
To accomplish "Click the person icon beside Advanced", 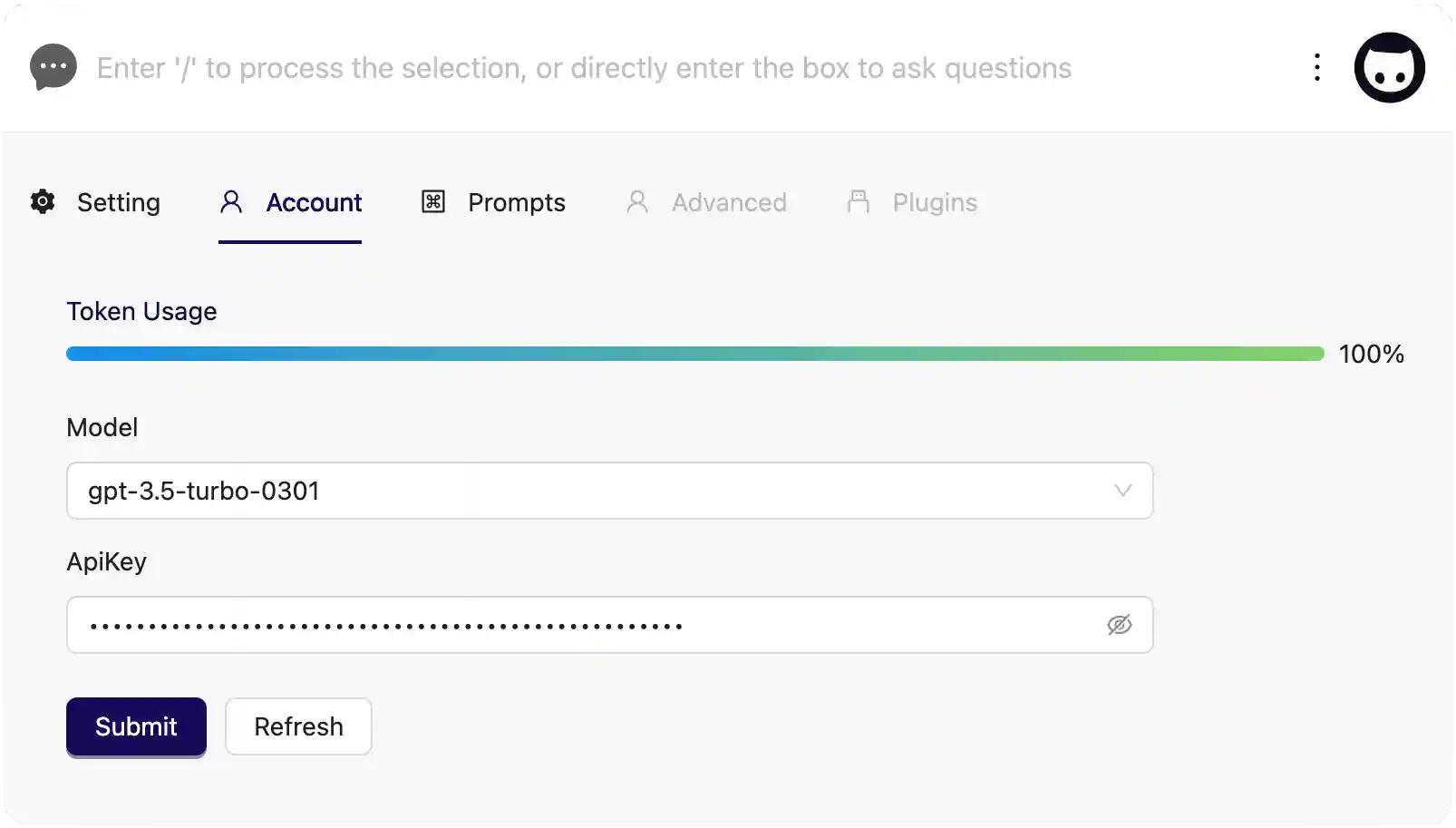I will point(637,201).
